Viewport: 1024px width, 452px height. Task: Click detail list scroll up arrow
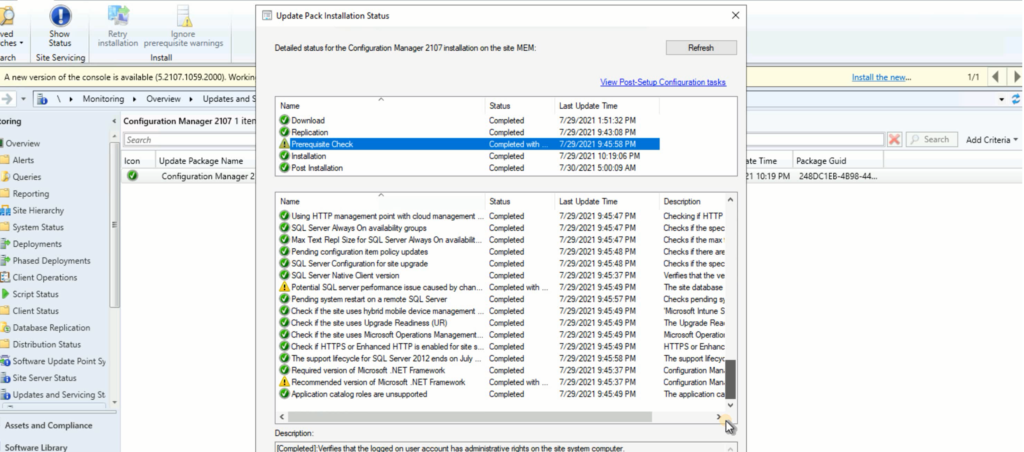pos(731,199)
